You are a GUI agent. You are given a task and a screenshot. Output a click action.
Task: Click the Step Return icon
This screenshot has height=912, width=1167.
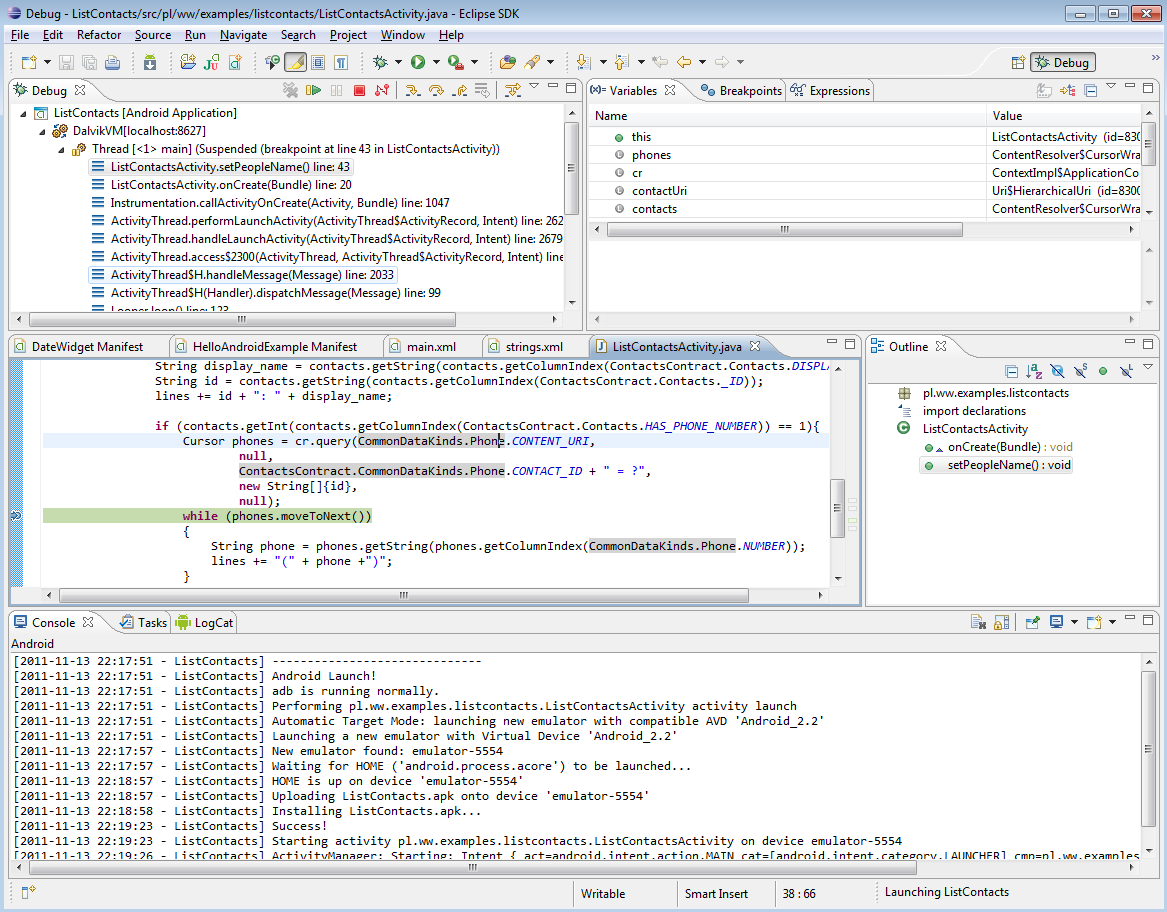click(x=461, y=90)
